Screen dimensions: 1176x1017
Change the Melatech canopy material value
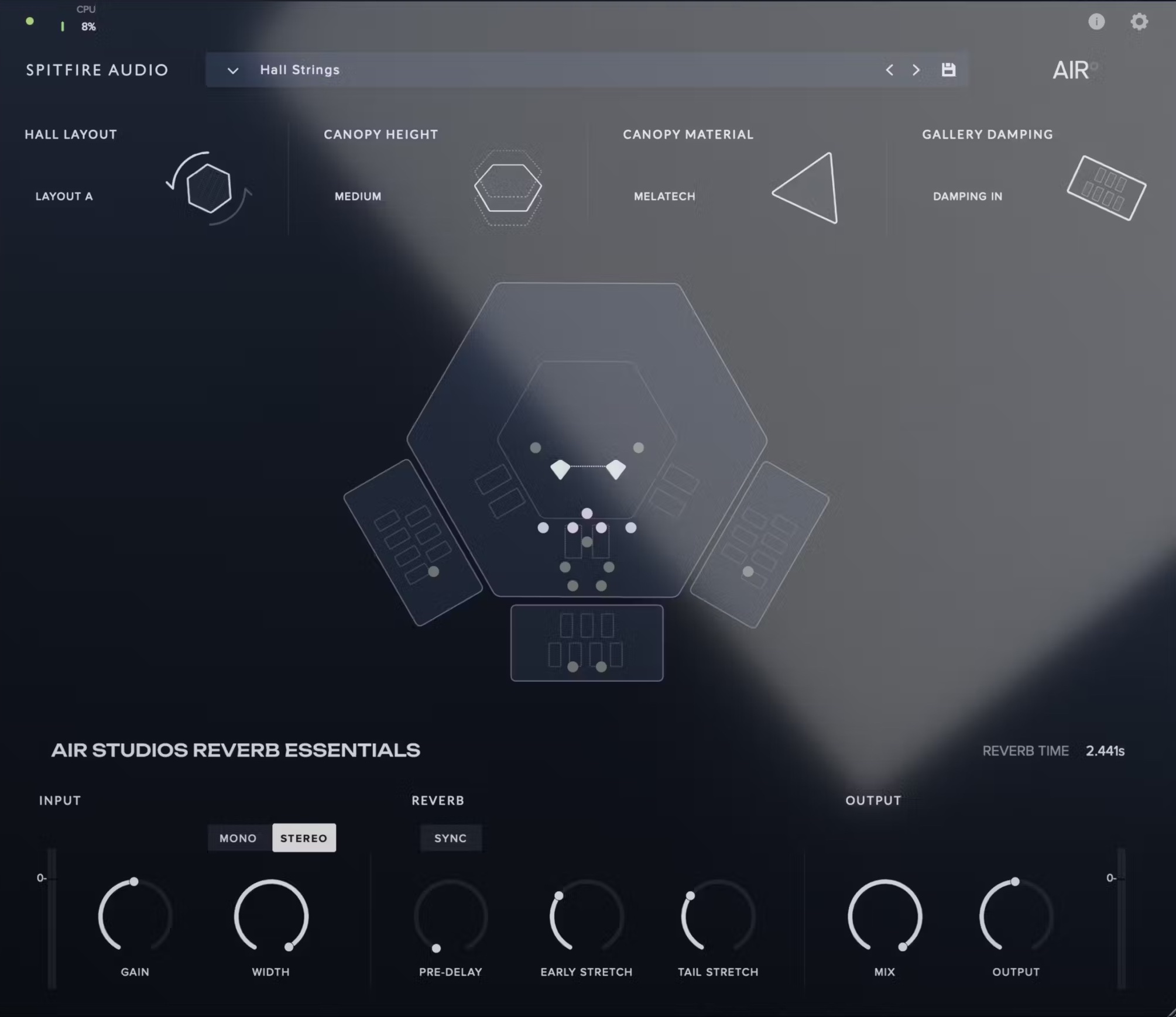(664, 197)
